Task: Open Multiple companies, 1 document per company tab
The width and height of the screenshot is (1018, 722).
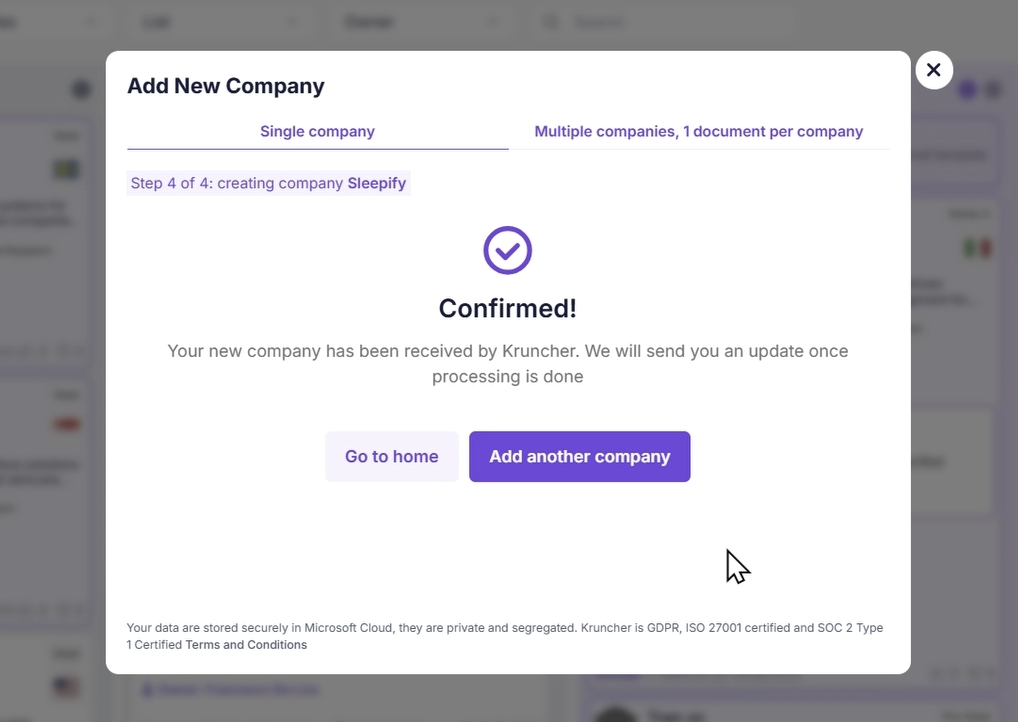Action: coord(699,132)
